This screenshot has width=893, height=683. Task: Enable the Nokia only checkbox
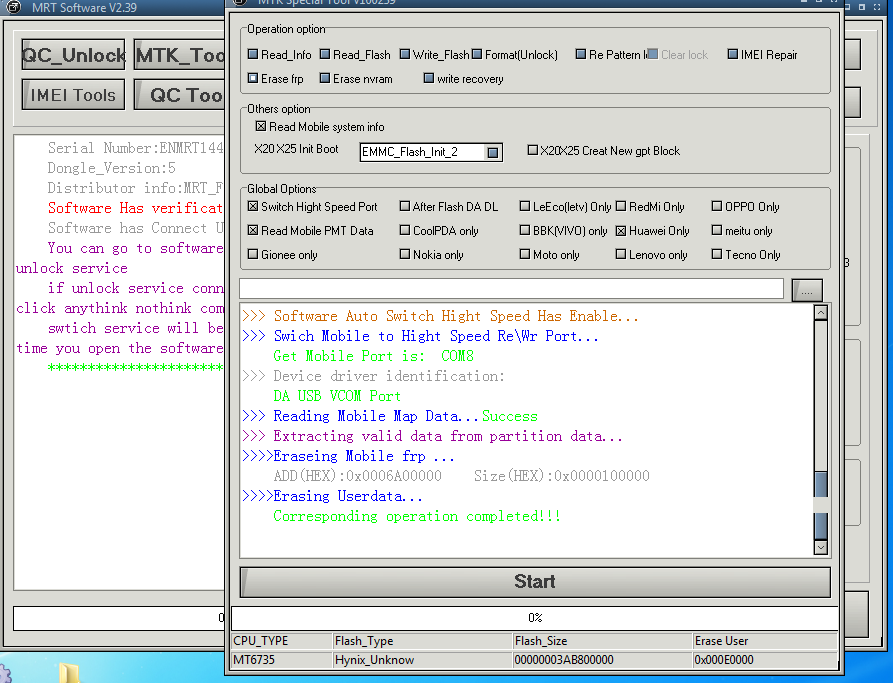[x=405, y=255]
